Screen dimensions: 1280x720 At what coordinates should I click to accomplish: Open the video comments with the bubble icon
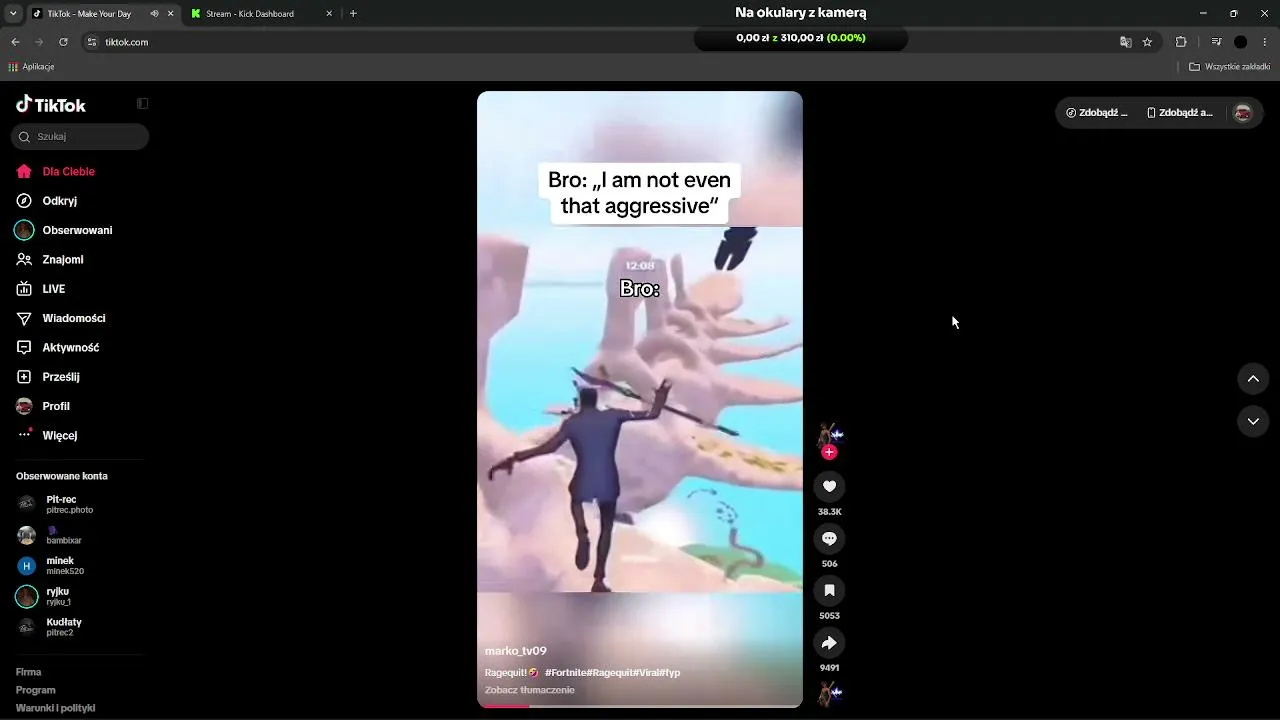(x=829, y=539)
